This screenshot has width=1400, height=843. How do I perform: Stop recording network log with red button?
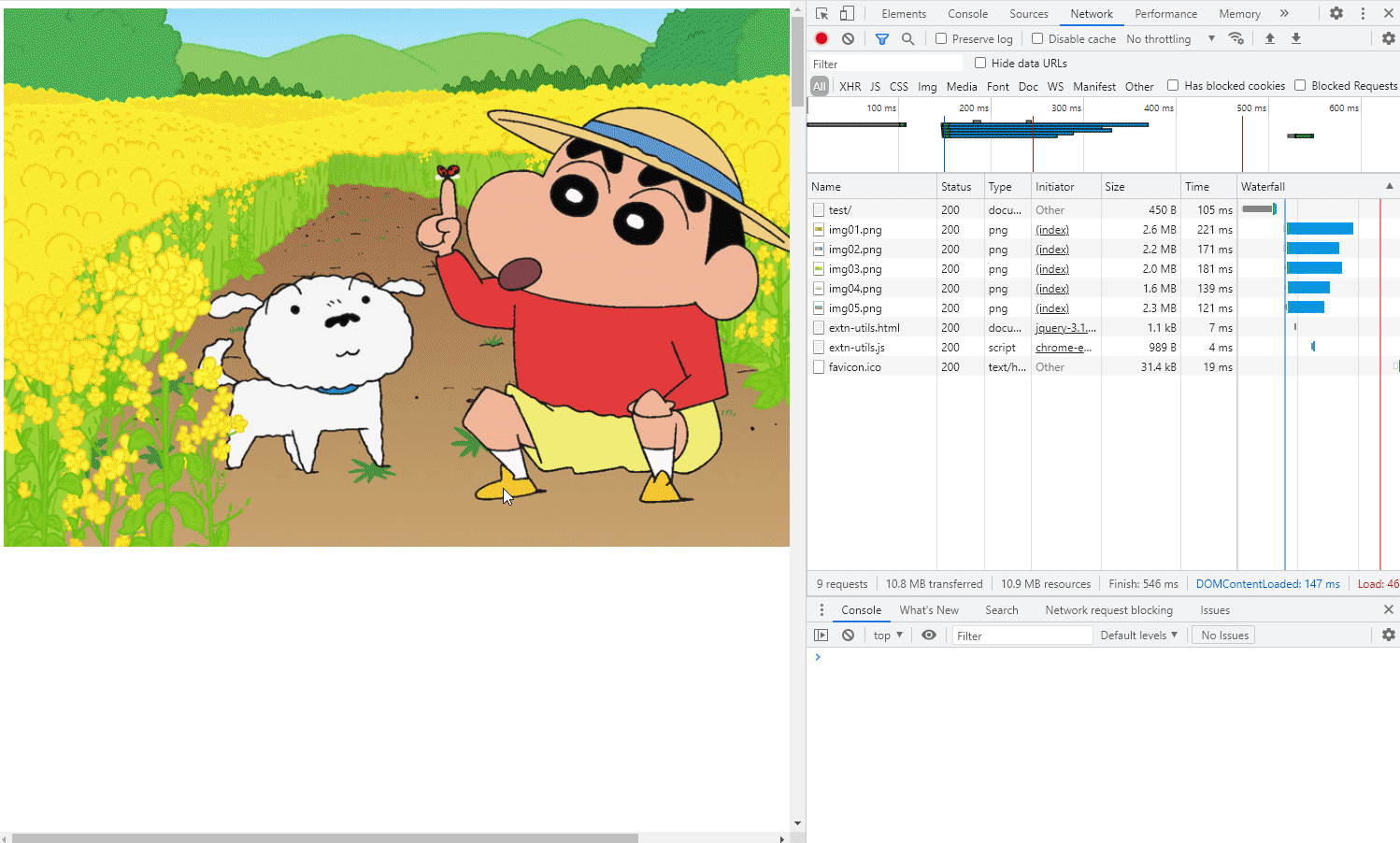point(821,38)
